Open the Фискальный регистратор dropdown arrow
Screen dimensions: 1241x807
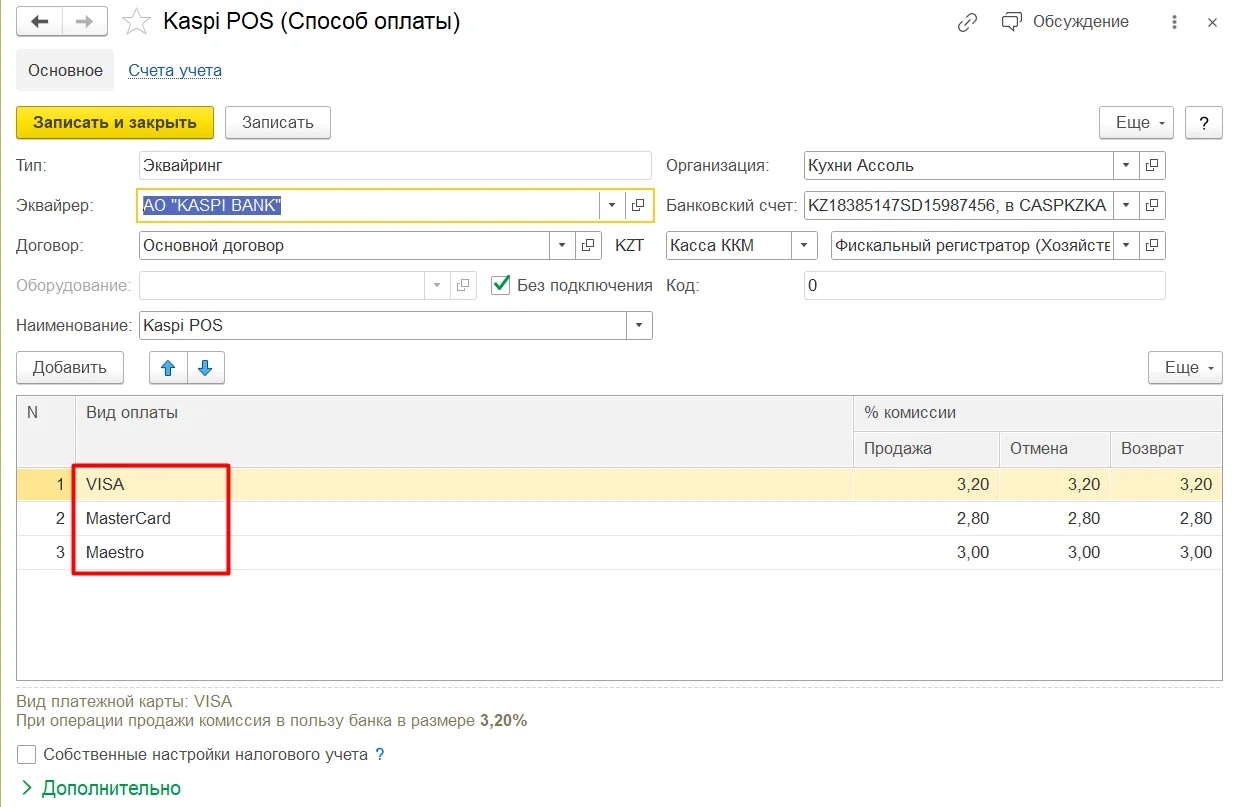point(1126,245)
